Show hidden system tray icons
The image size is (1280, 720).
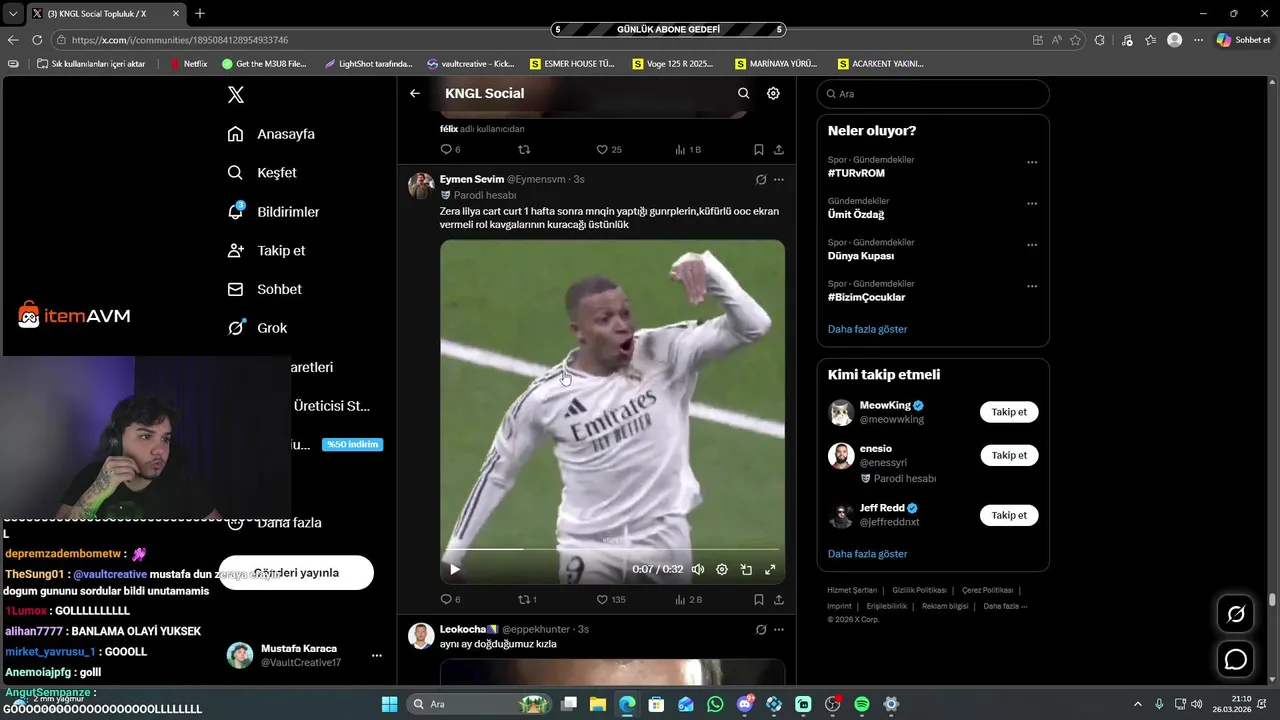(1137, 704)
